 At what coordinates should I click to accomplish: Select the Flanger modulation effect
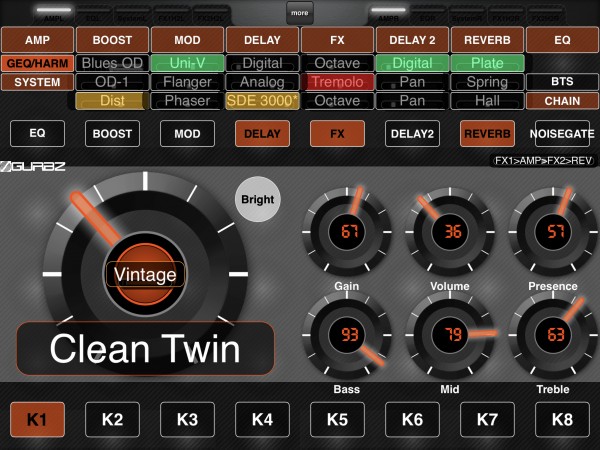tap(187, 82)
